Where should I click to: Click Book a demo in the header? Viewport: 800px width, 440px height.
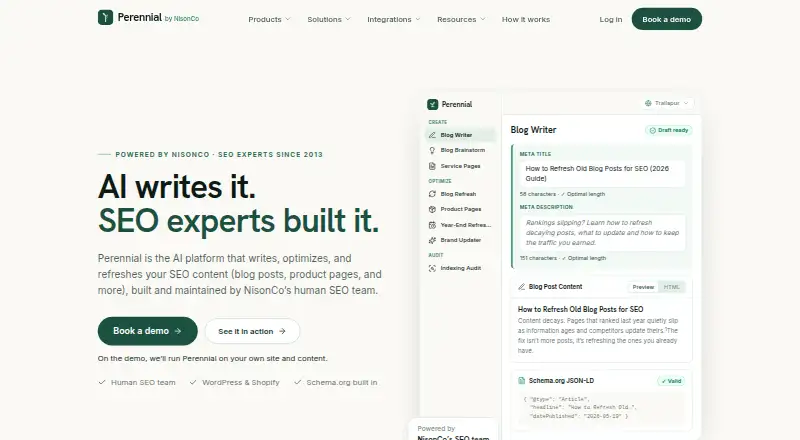666,19
